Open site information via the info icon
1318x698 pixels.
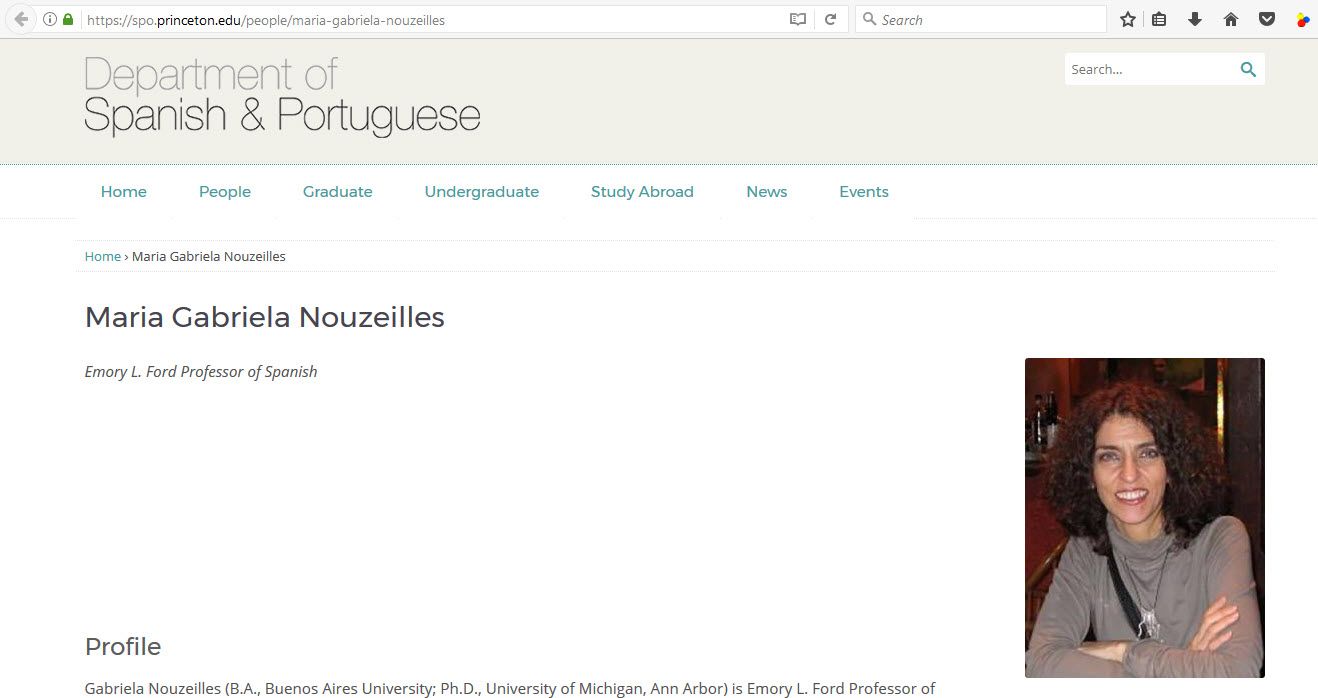50,19
